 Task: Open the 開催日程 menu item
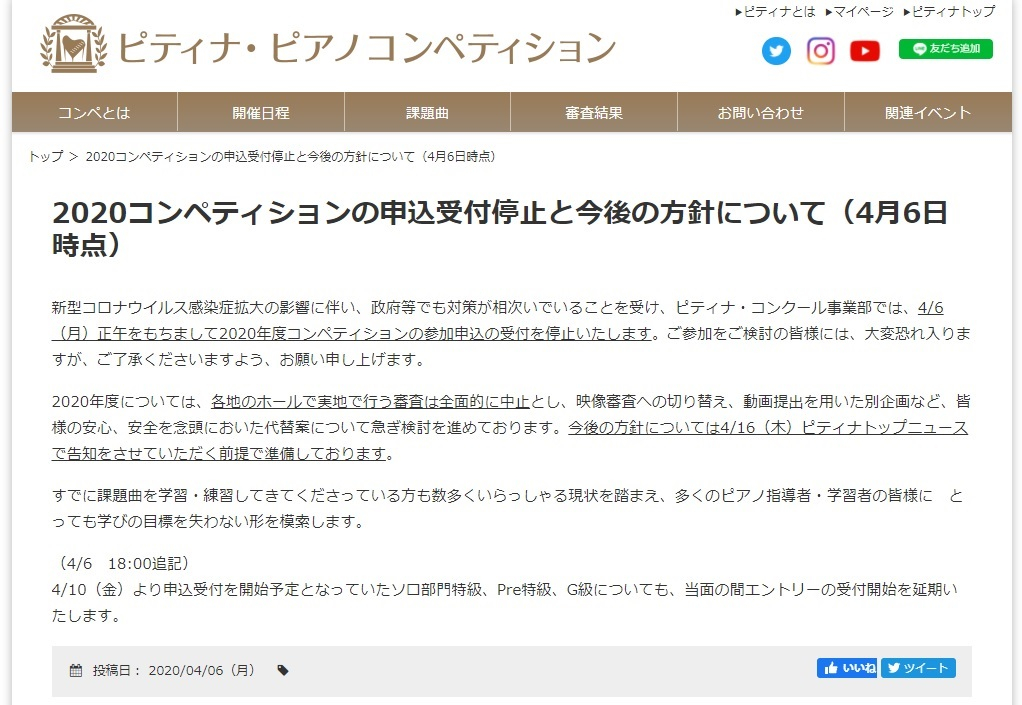click(261, 113)
